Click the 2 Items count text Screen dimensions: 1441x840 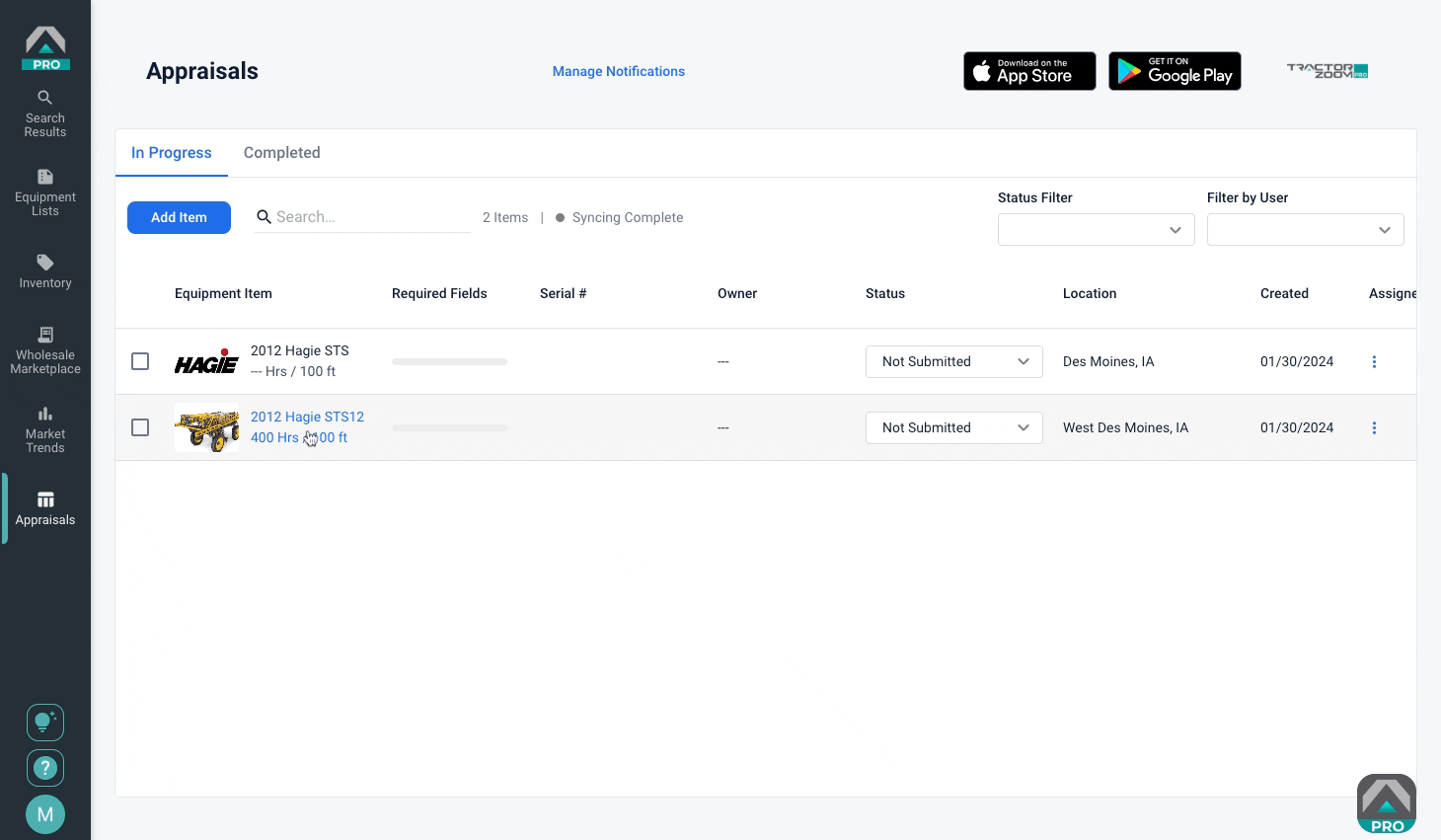coord(505,217)
